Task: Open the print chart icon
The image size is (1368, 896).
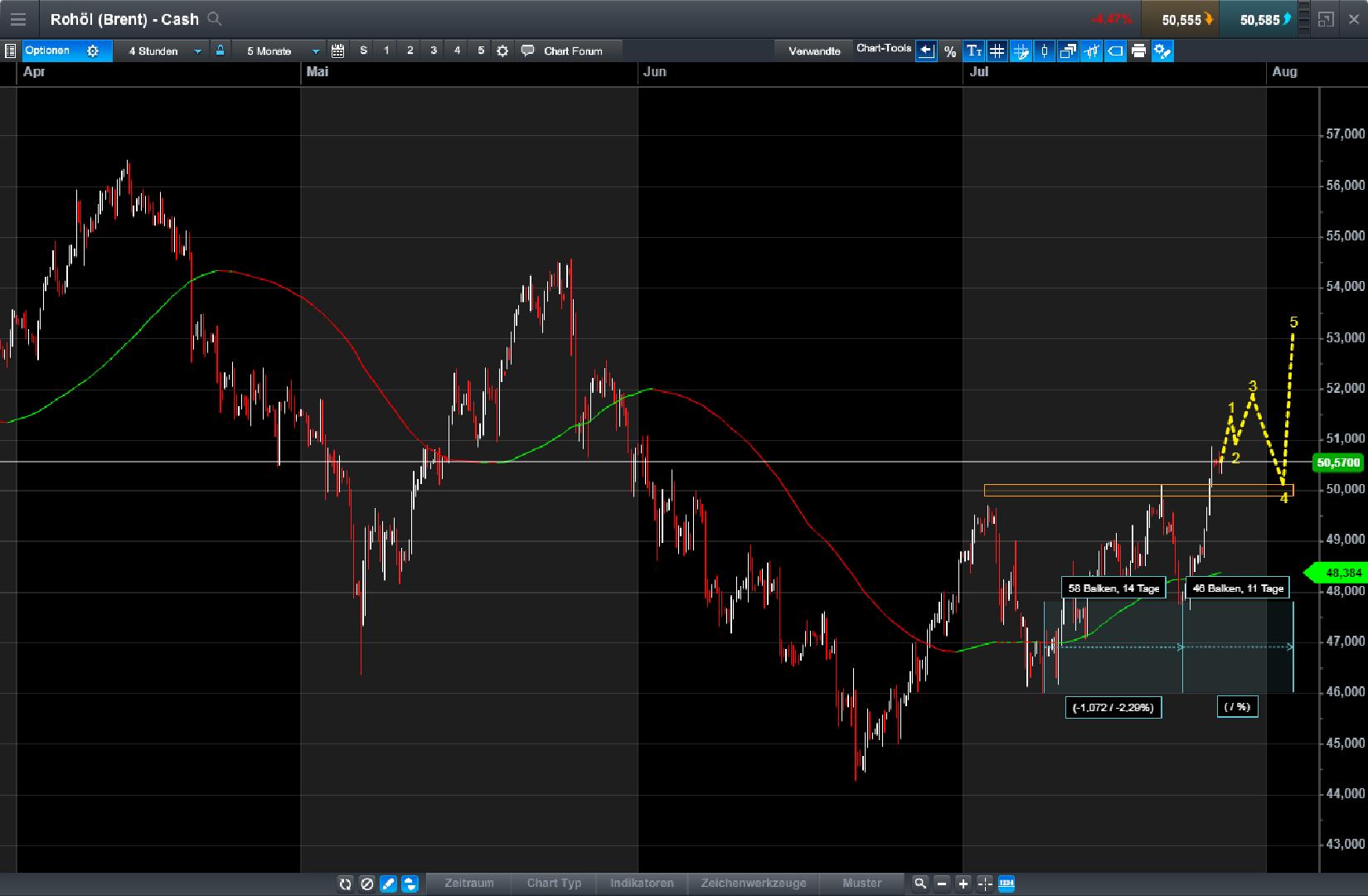Action: [x=1138, y=51]
